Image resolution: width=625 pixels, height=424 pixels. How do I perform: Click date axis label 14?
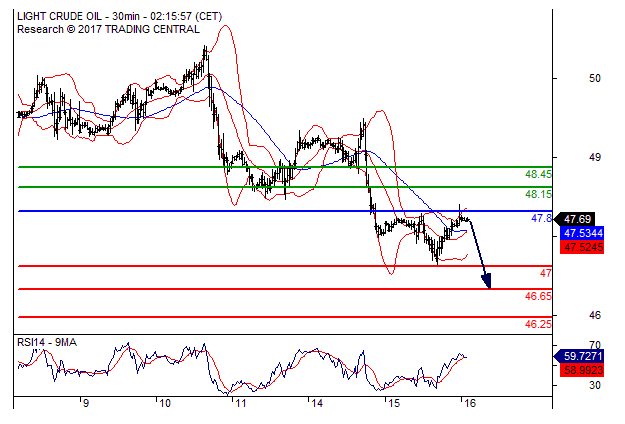[x=317, y=404]
